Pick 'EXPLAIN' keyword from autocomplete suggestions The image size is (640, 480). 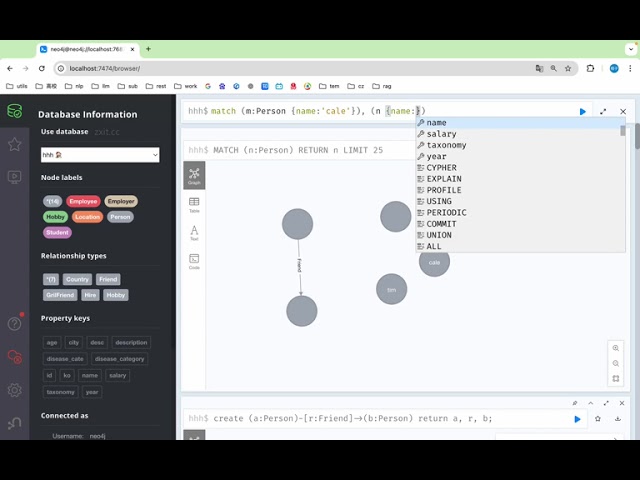coord(443,179)
